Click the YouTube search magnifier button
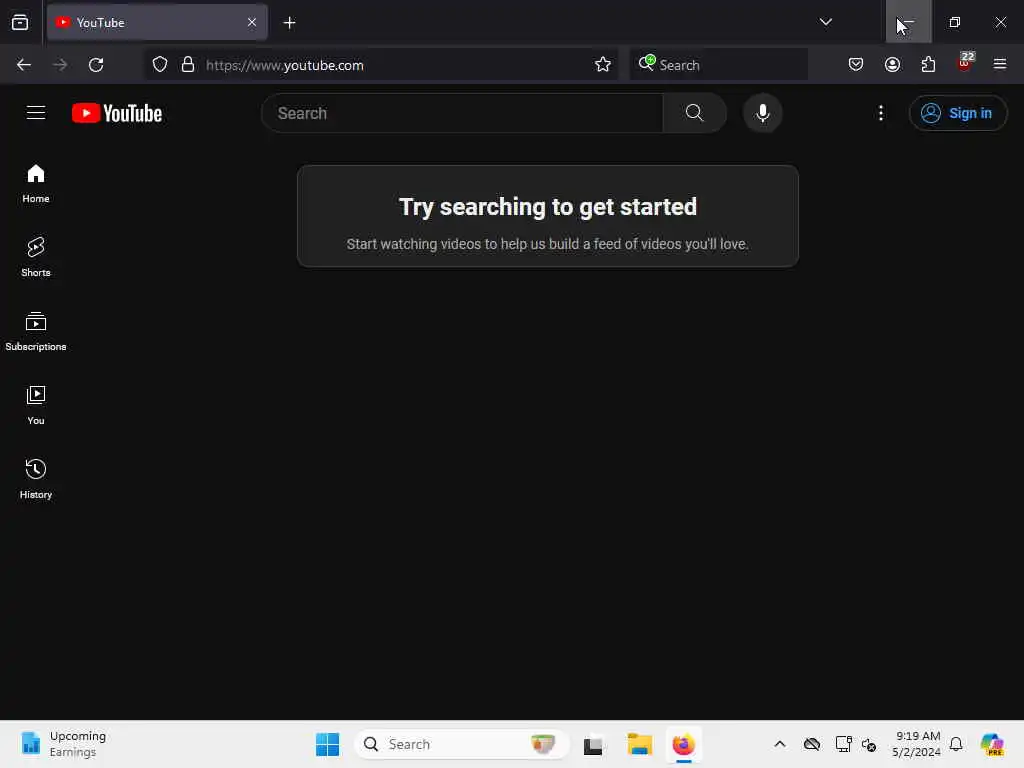 [x=694, y=113]
